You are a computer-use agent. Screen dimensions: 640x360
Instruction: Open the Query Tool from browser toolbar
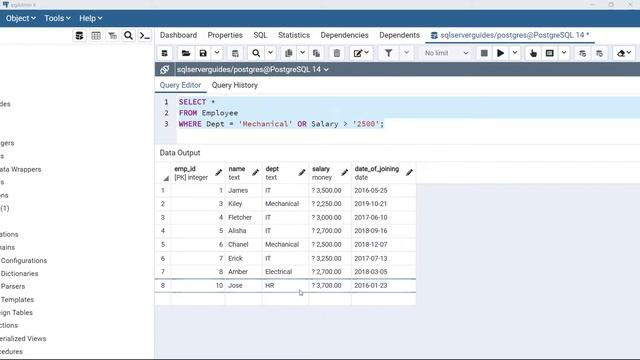(x=79, y=36)
